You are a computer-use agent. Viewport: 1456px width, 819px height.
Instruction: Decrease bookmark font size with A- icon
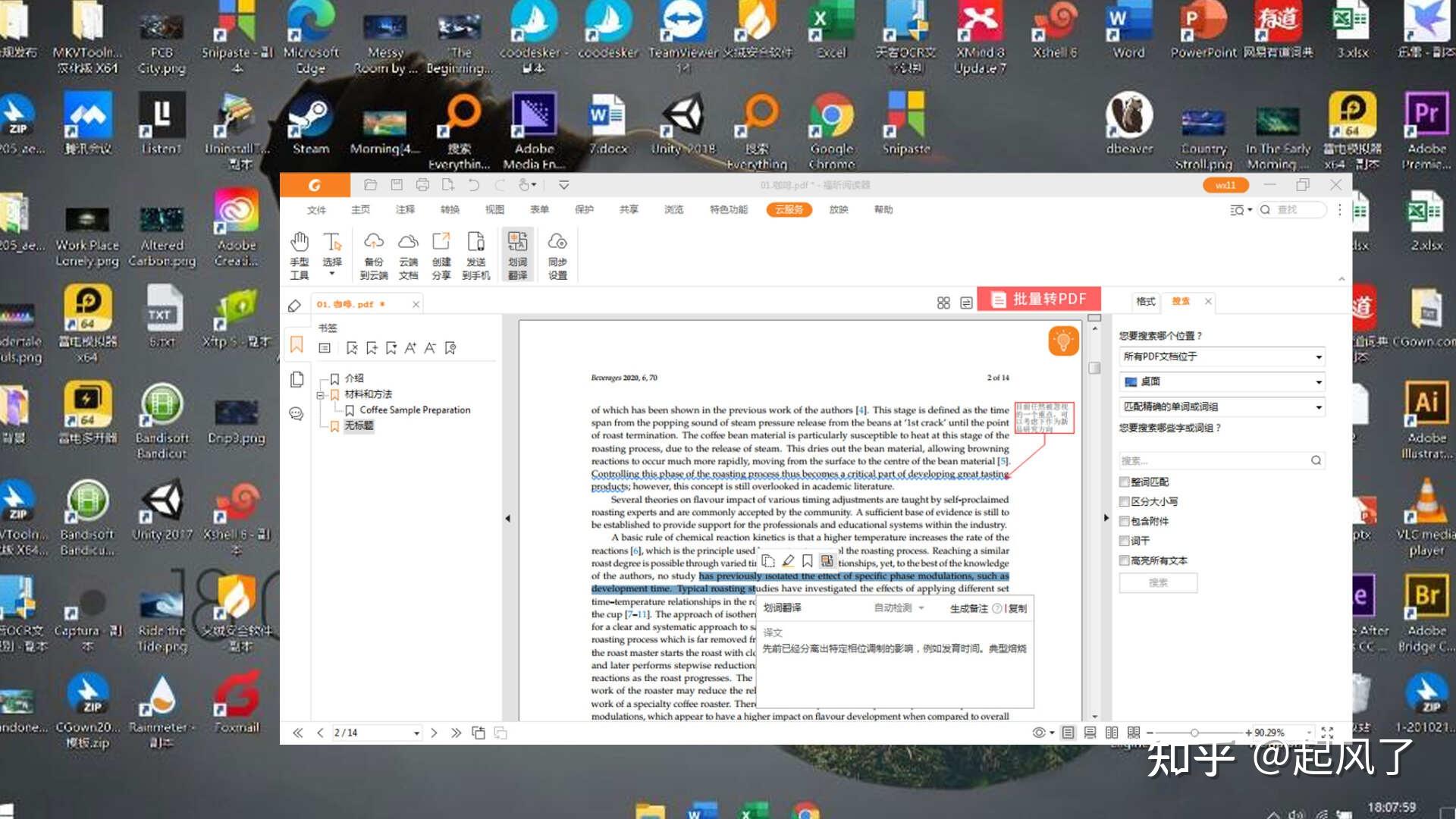click(430, 348)
